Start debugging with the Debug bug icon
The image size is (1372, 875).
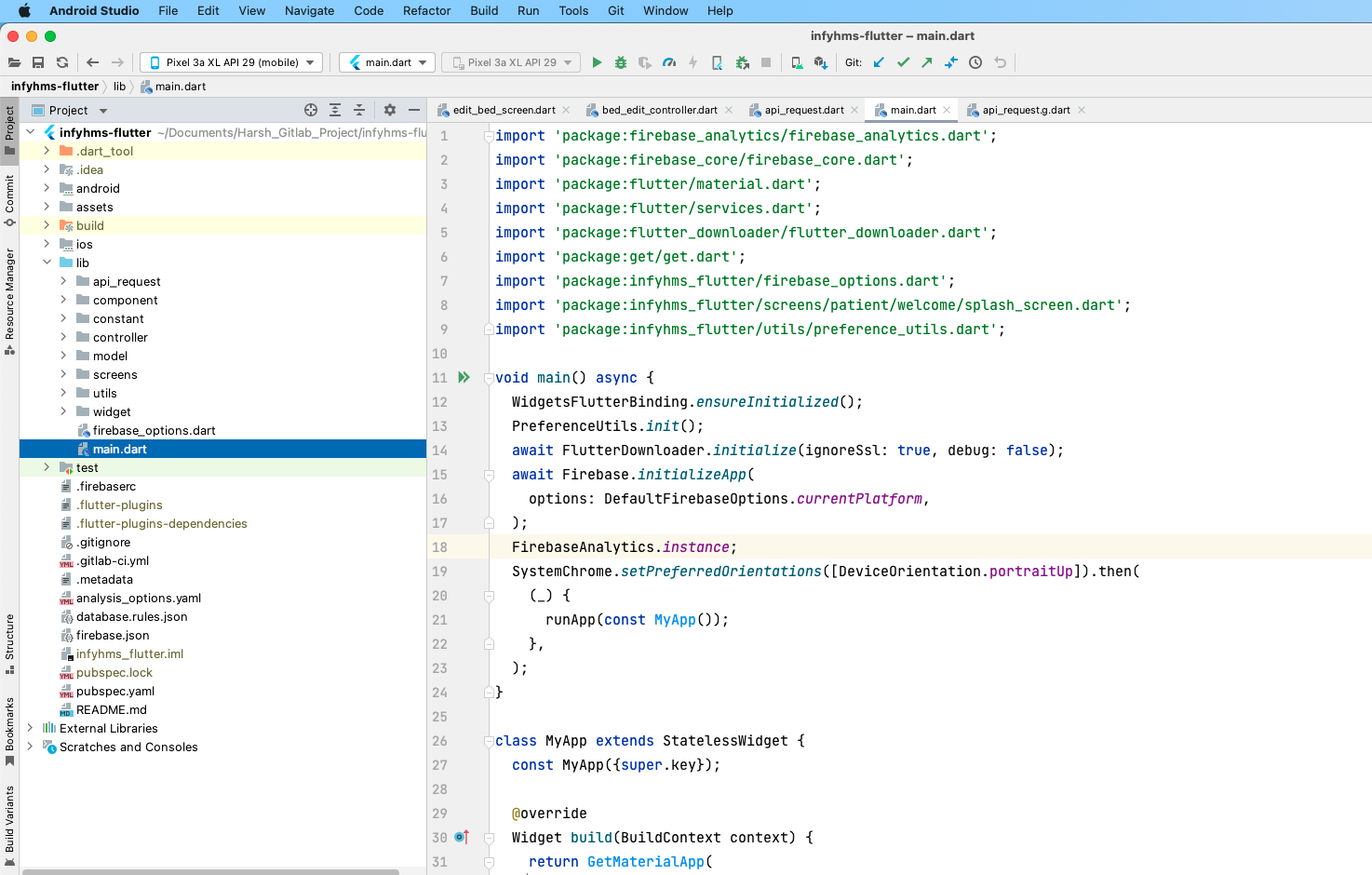click(x=621, y=62)
